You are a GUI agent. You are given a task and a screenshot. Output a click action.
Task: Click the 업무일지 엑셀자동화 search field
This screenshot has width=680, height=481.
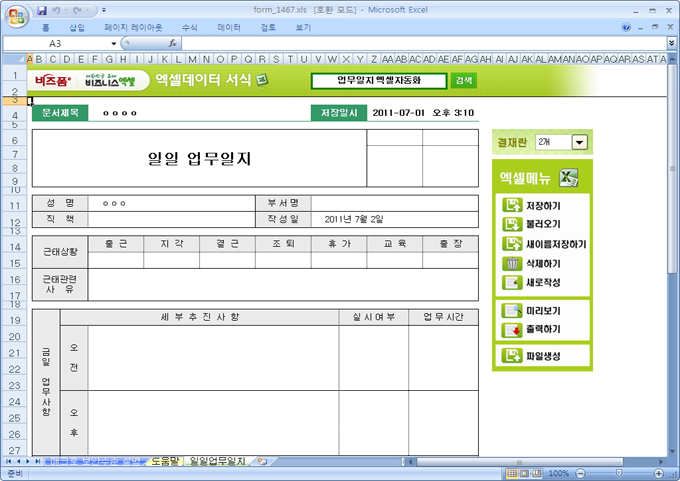click(x=378, y=80)
